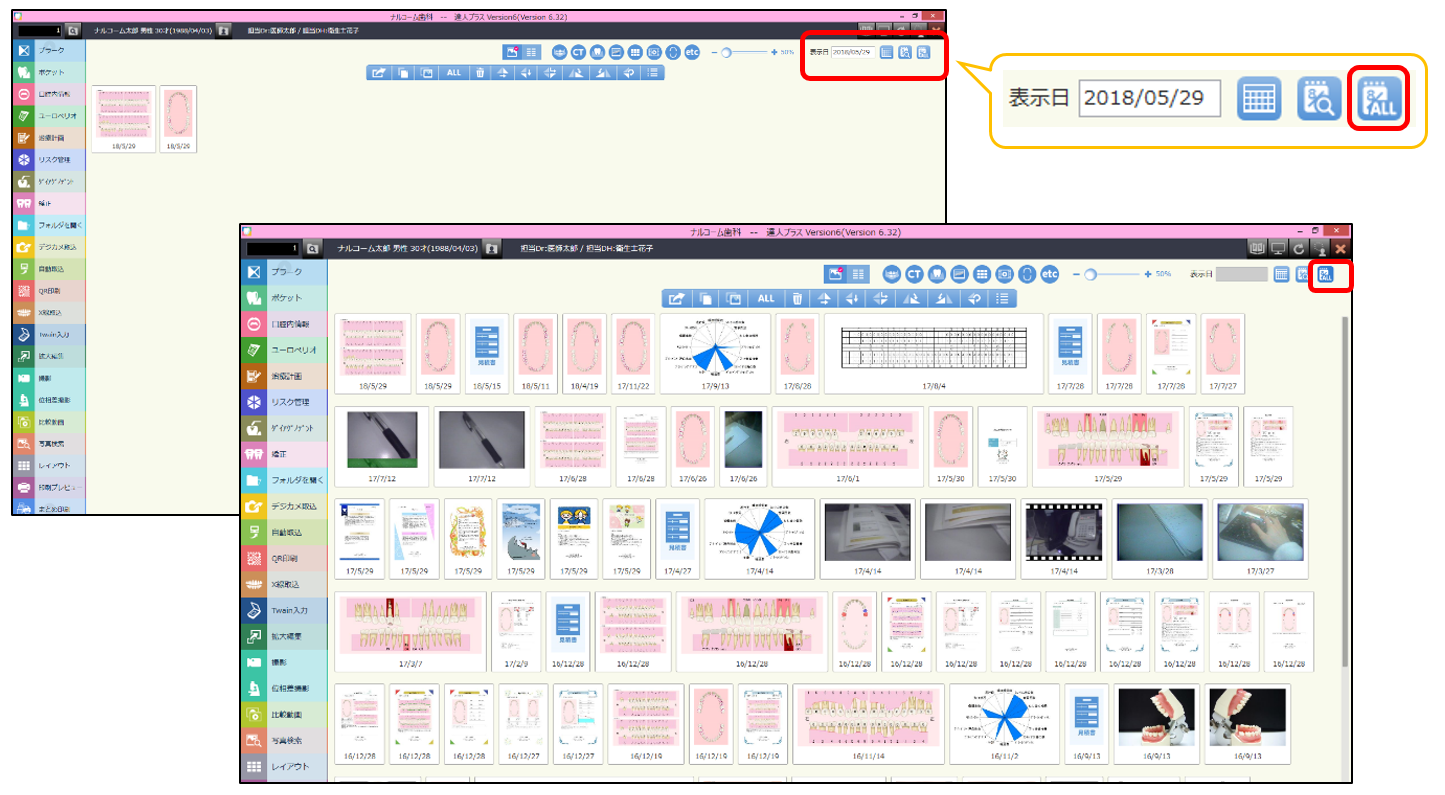Click the vertical scrollbar in front window
Screen dimensions: 1445x795
(1345, 490)
